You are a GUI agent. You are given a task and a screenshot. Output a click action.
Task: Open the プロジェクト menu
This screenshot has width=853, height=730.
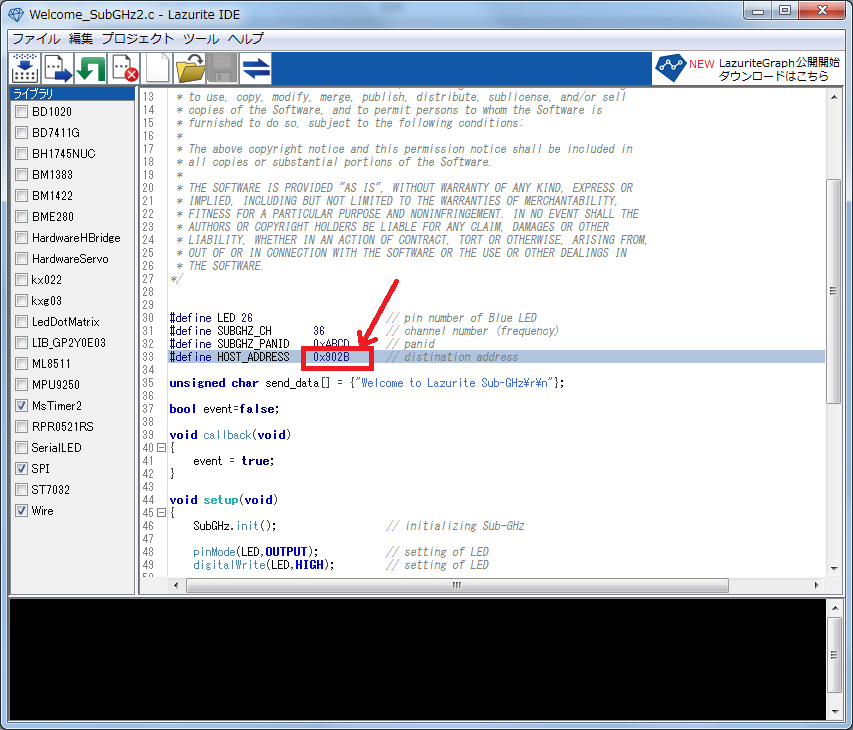pyautogui.click(x=138, y=39)
